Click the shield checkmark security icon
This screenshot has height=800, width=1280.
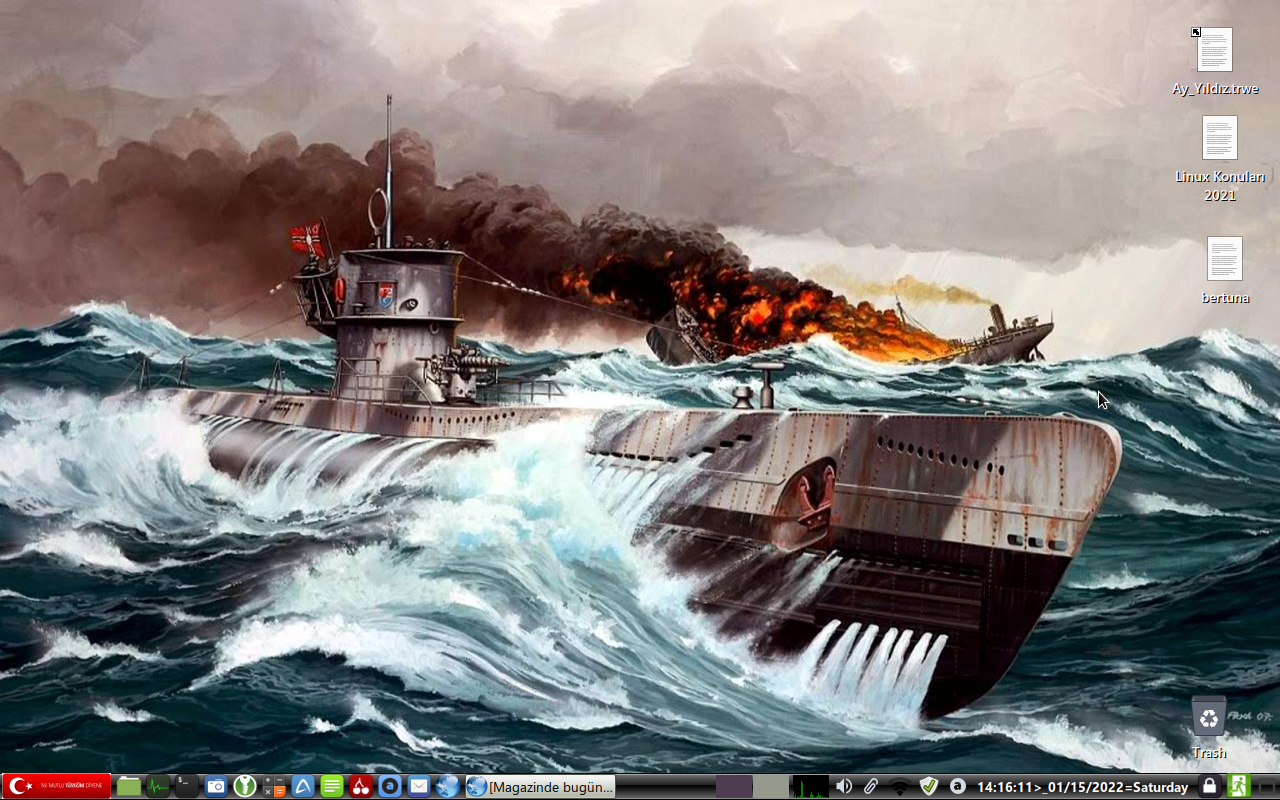coord(929,787)
